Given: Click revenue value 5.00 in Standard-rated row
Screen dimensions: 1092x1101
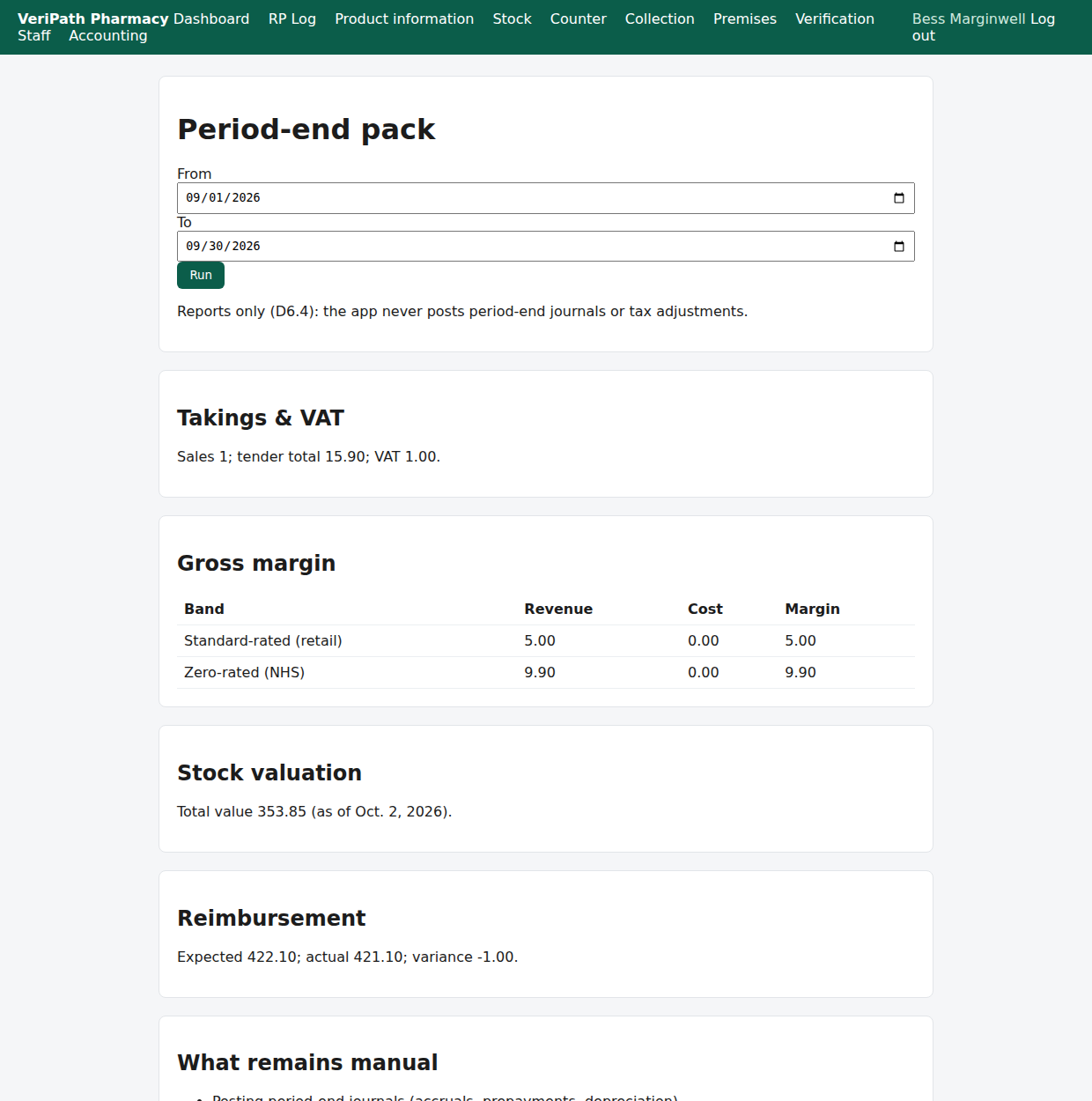Looking at the screenshot, I should pos(540,640).
